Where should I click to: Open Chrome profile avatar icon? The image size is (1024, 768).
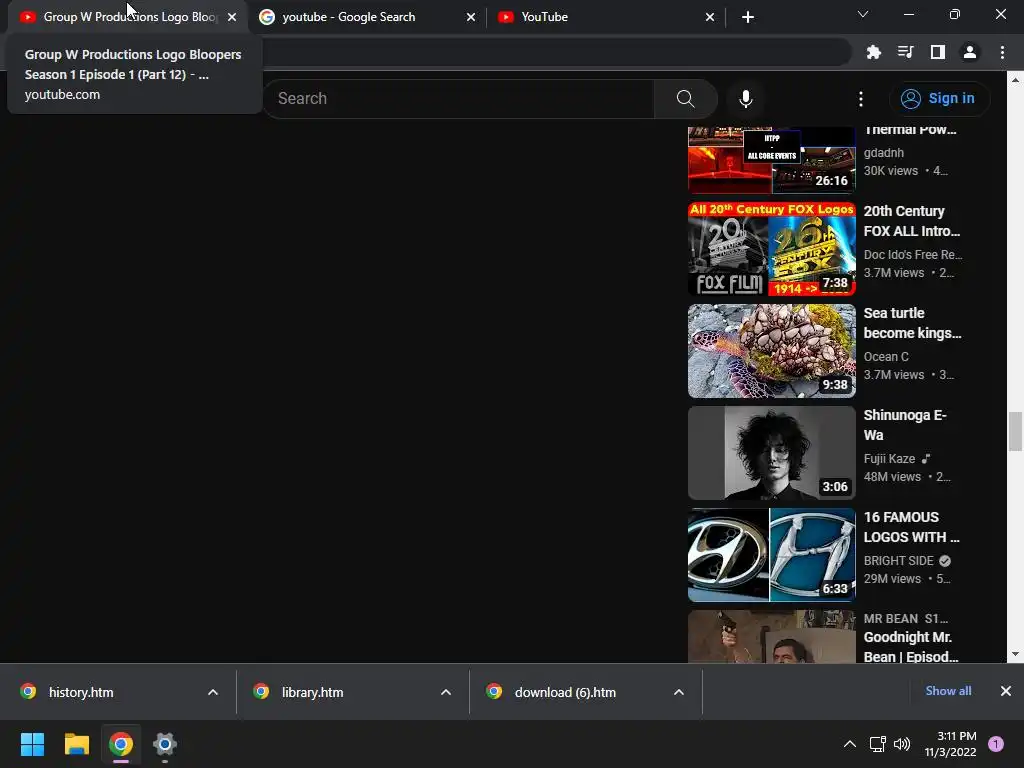point(970,52)
